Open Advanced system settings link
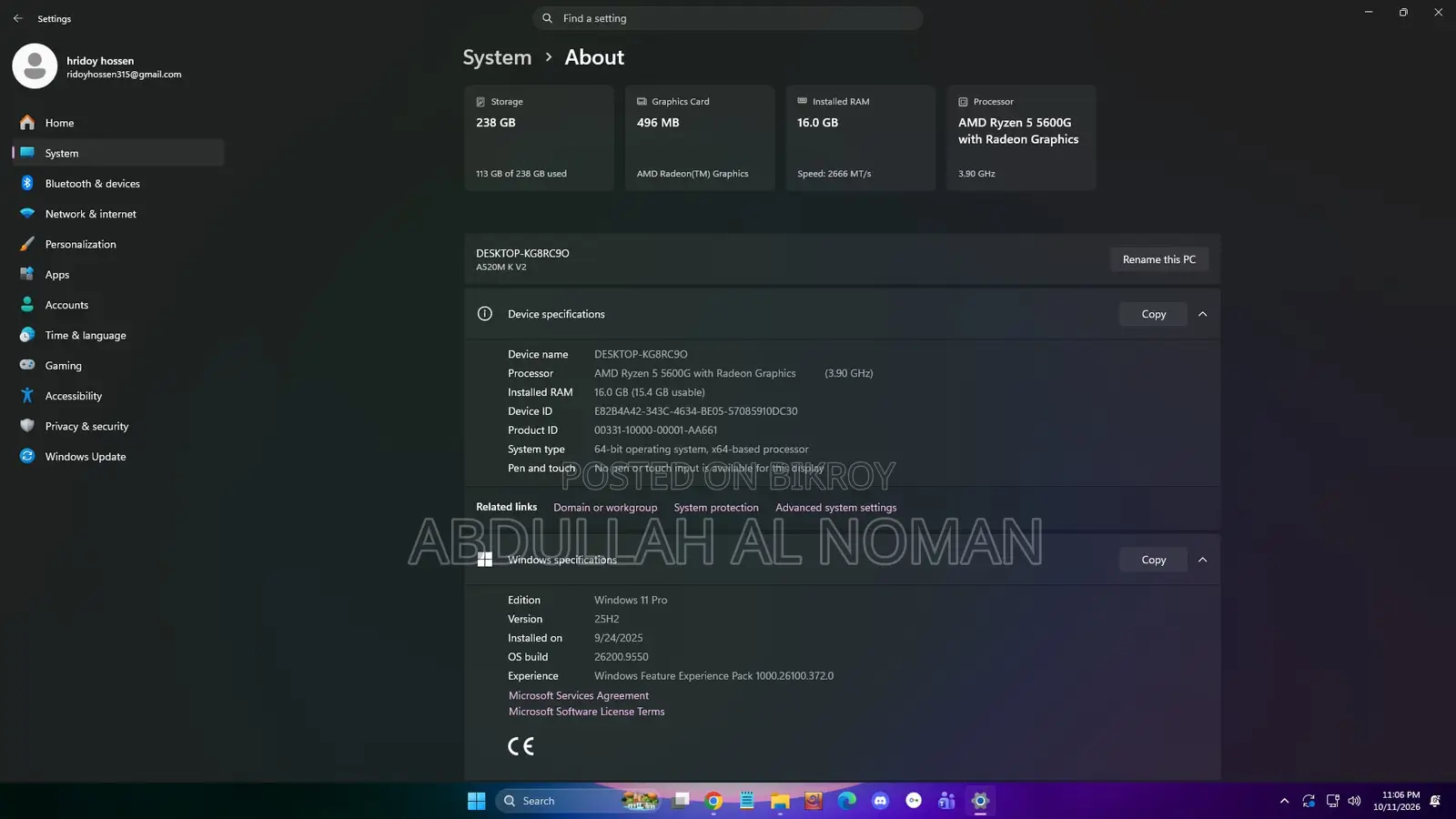The image size is (1456, 819). tap(836, 508)
